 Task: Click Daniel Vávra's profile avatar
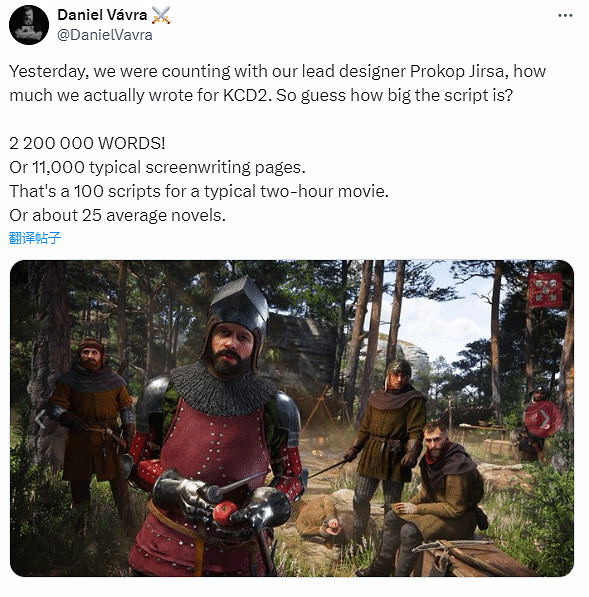(29, 25)
